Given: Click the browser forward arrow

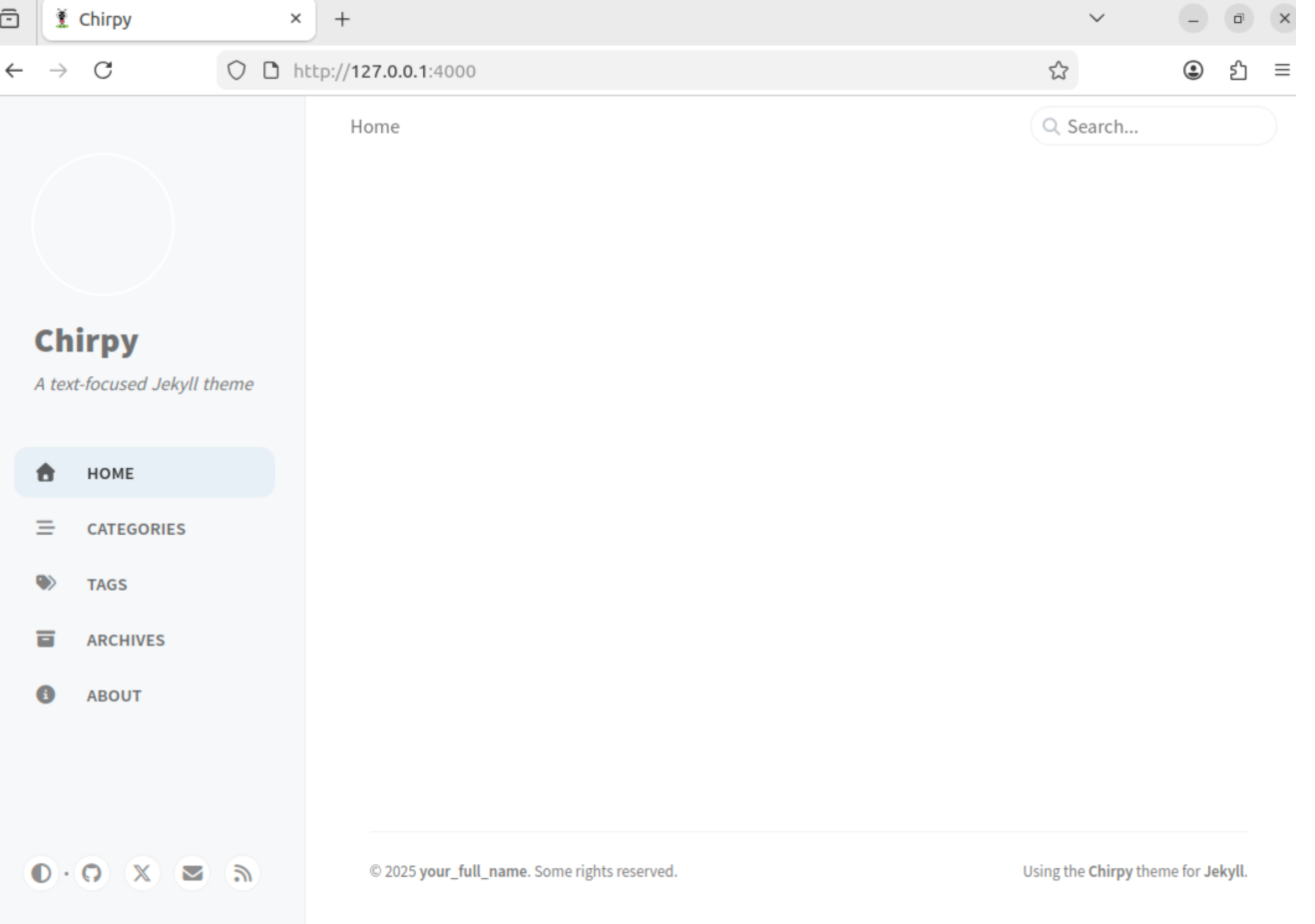Looking at the screenshot, I should tap(59, 70).
